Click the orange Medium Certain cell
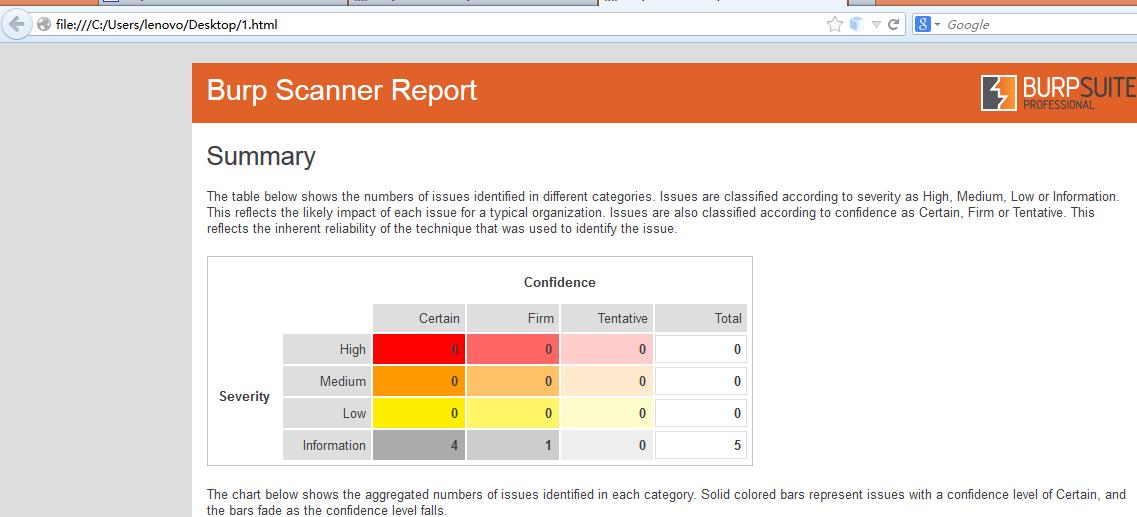The image size is (1137, 517). coord(419,381)
